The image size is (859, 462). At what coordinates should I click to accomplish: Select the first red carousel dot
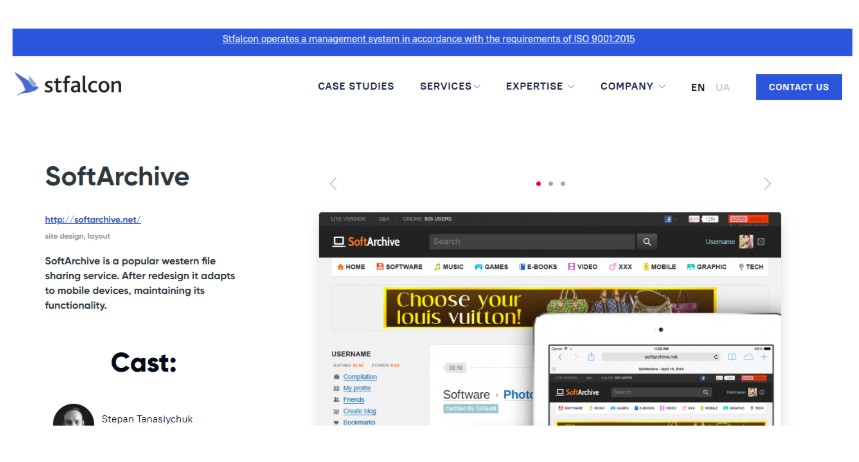click(538, 184)
